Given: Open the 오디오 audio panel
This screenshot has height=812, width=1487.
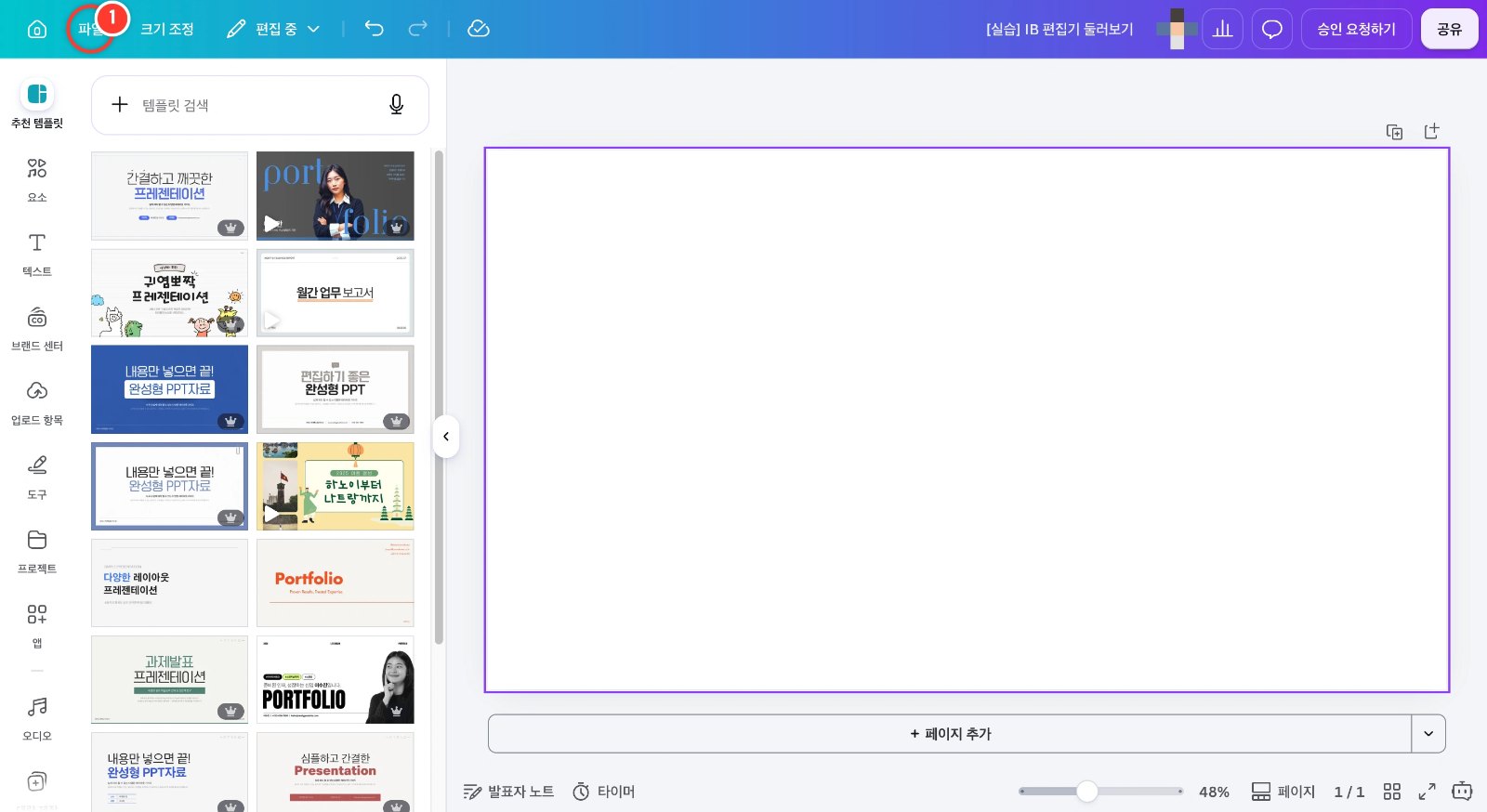Looking at the screenshot, I should 37,718.
